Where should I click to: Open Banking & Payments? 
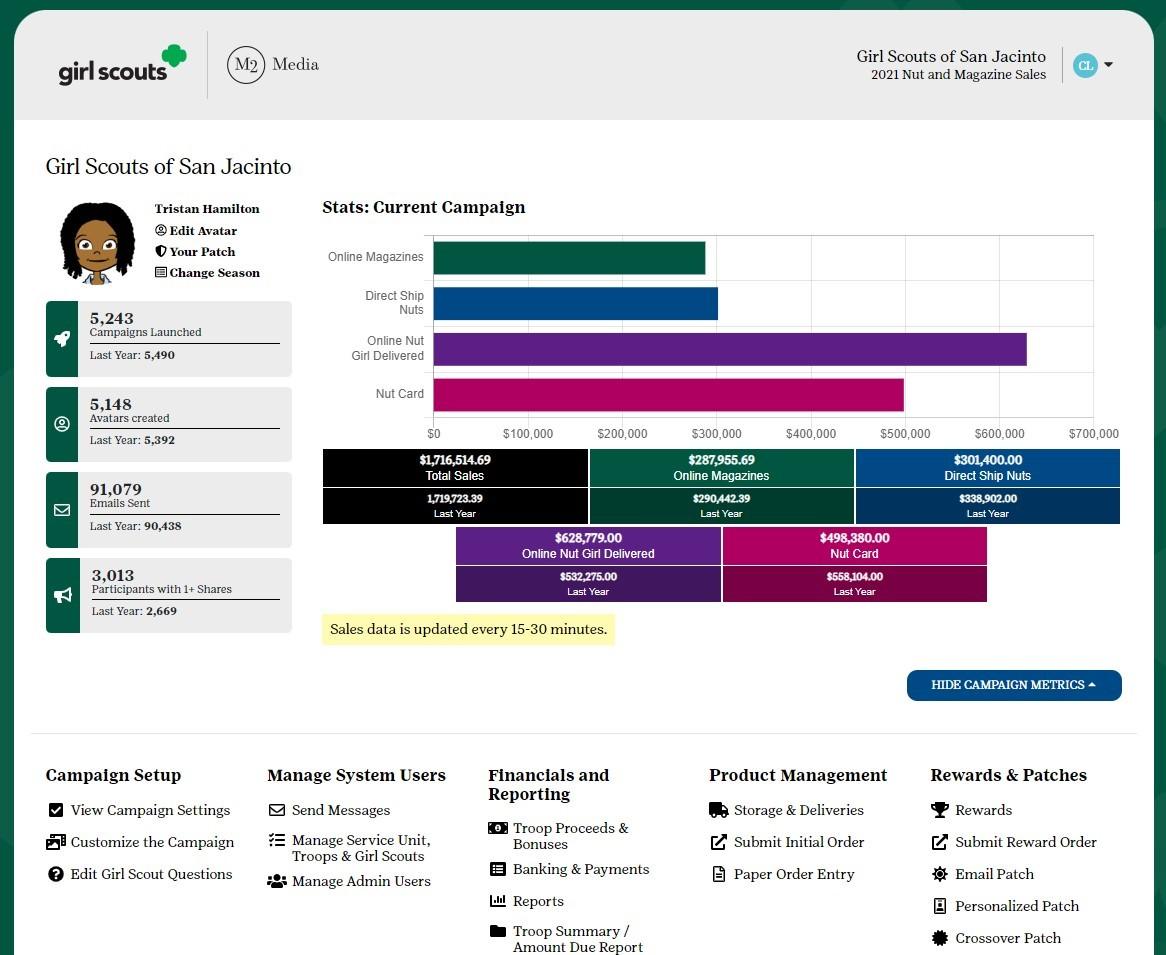tap(581, 869)
